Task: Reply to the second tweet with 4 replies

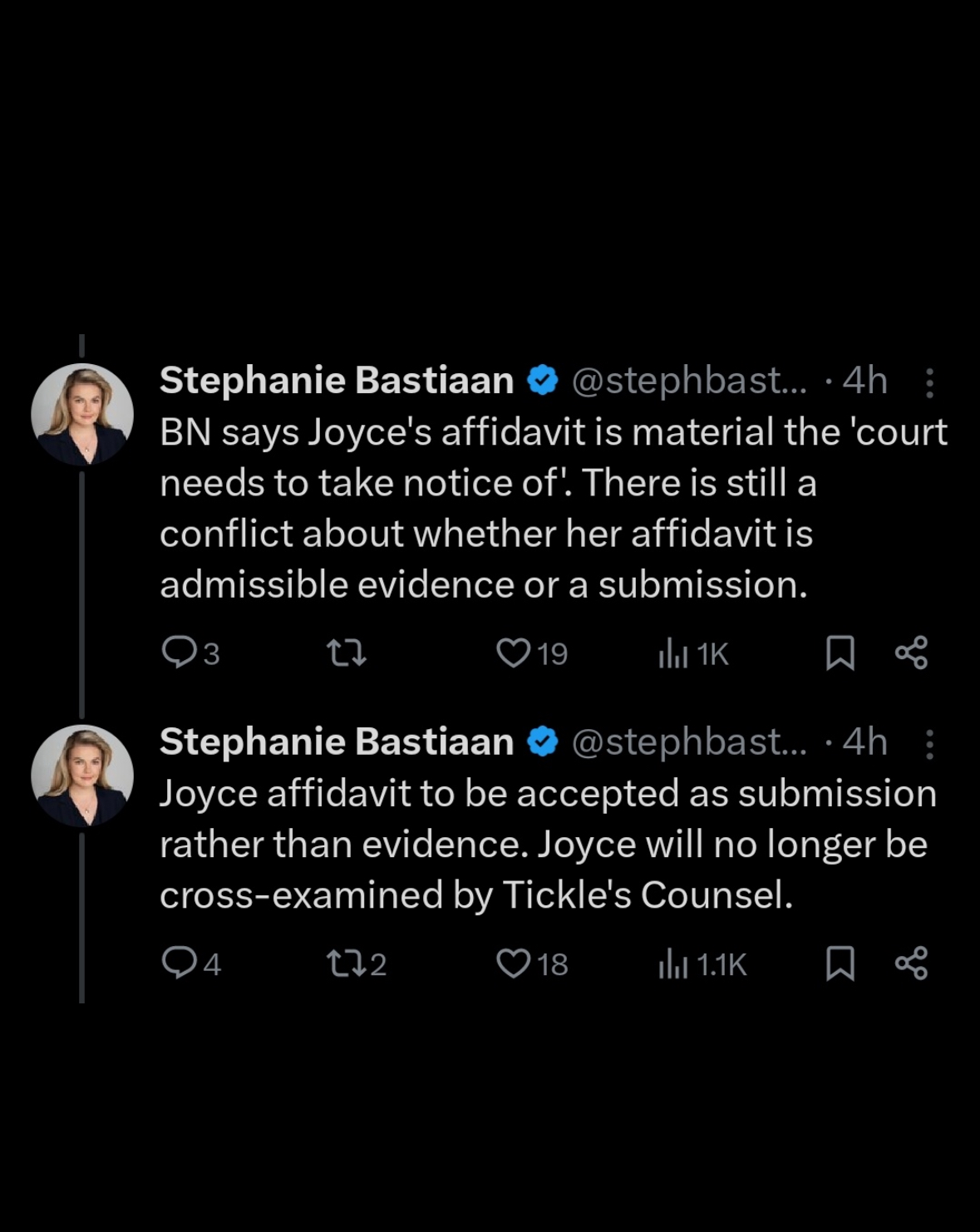Action: [x=191, y=963]
